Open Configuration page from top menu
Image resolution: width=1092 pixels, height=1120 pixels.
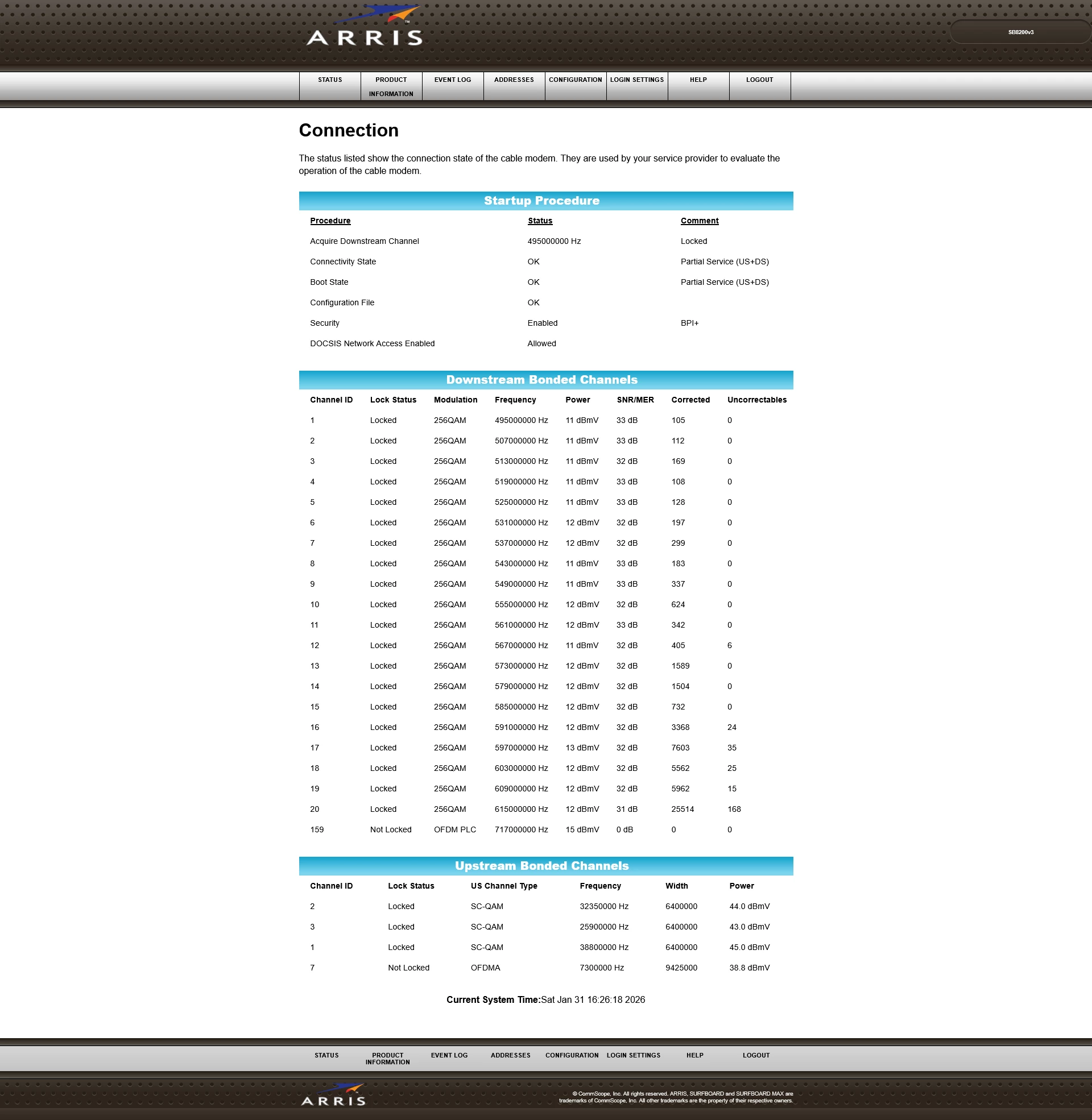pos(575,80)
